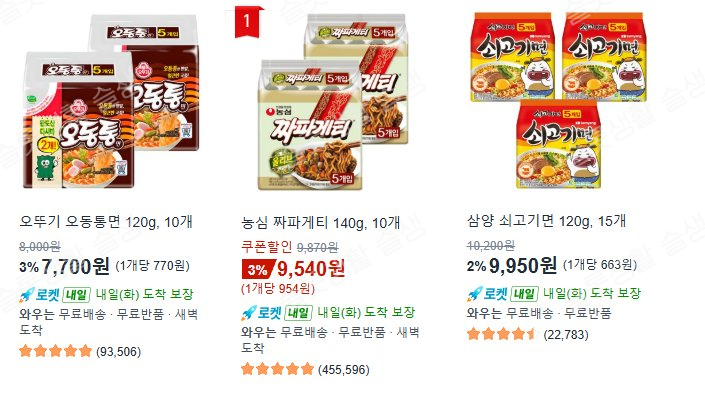Open the 삼양 쇠고기면 product image
The image size is (705, 417).
point(558,100)
